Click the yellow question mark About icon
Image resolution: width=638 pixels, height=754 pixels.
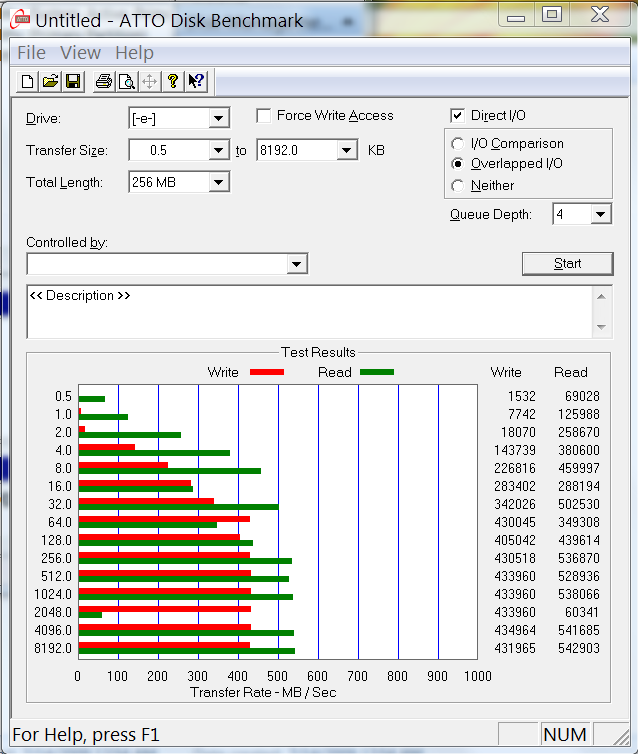(173, 82)
